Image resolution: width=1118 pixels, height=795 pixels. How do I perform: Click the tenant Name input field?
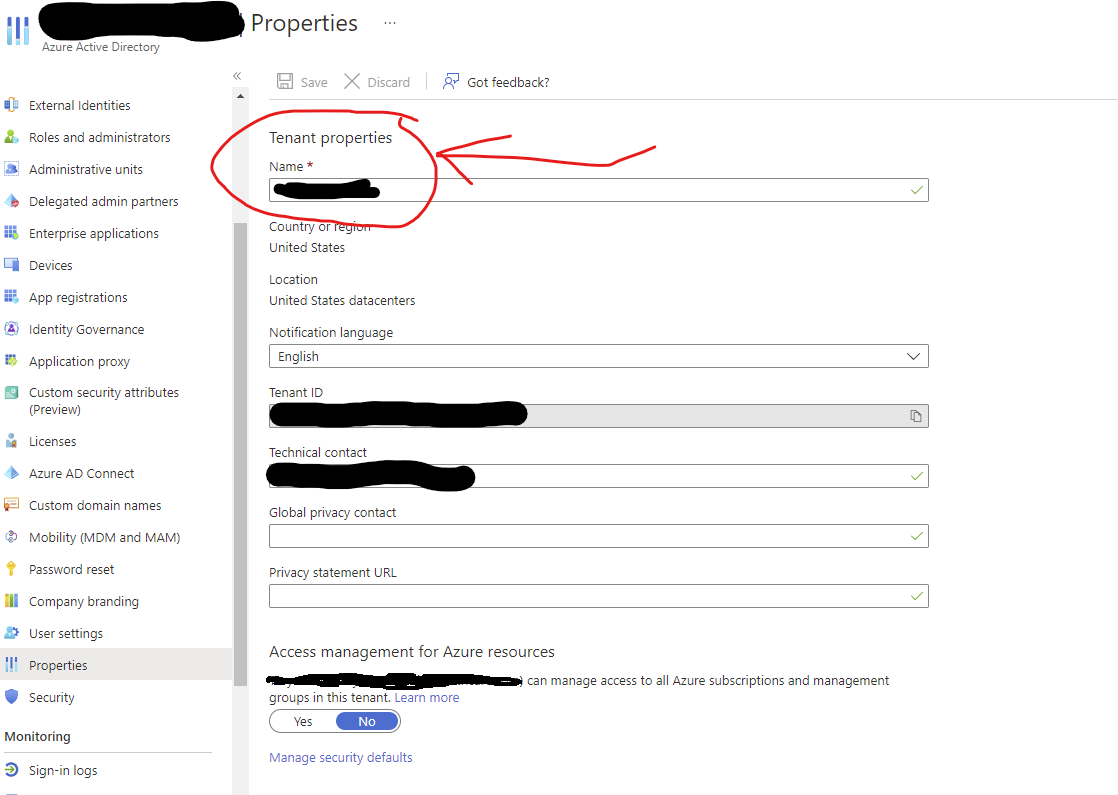[x=598, y=190]
